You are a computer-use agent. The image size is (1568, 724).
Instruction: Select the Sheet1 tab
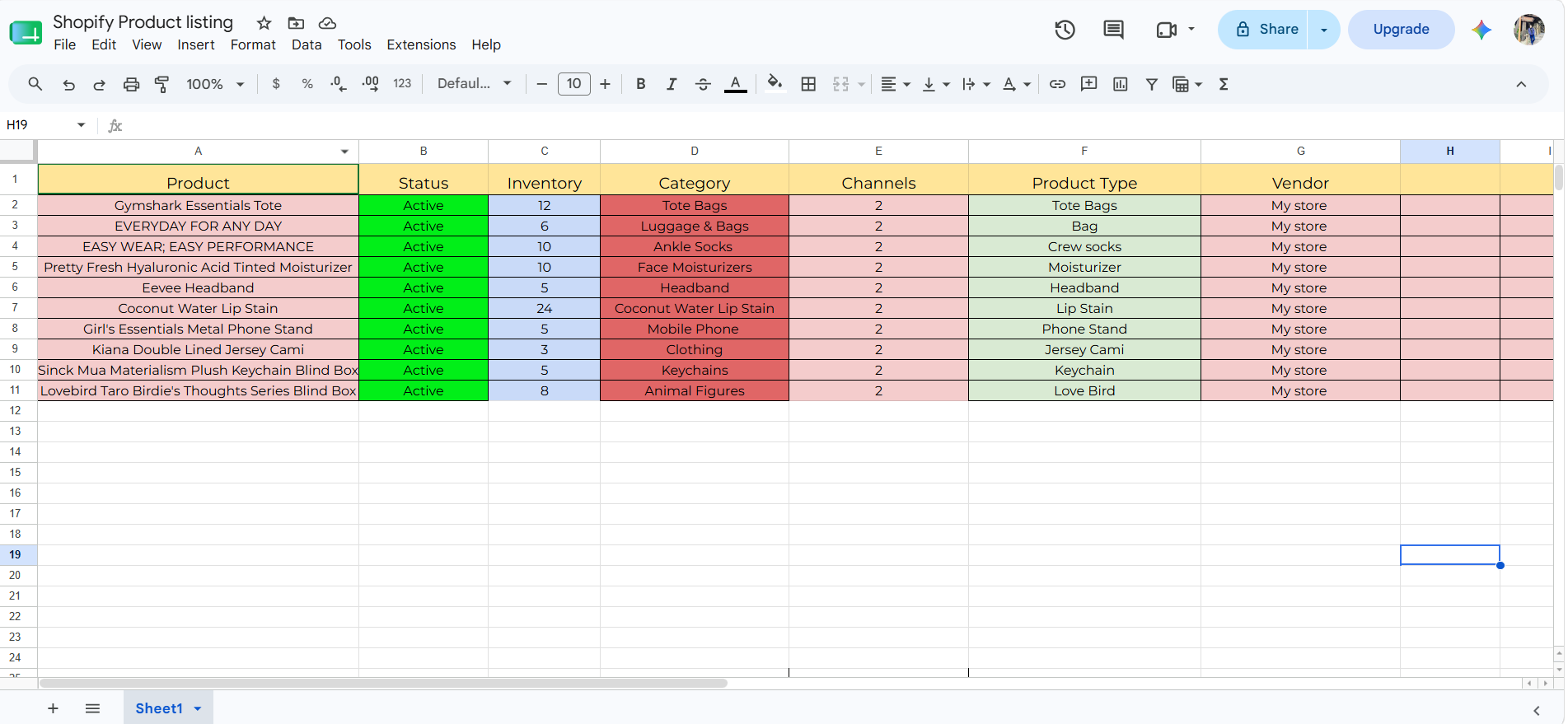pos(159,708)
